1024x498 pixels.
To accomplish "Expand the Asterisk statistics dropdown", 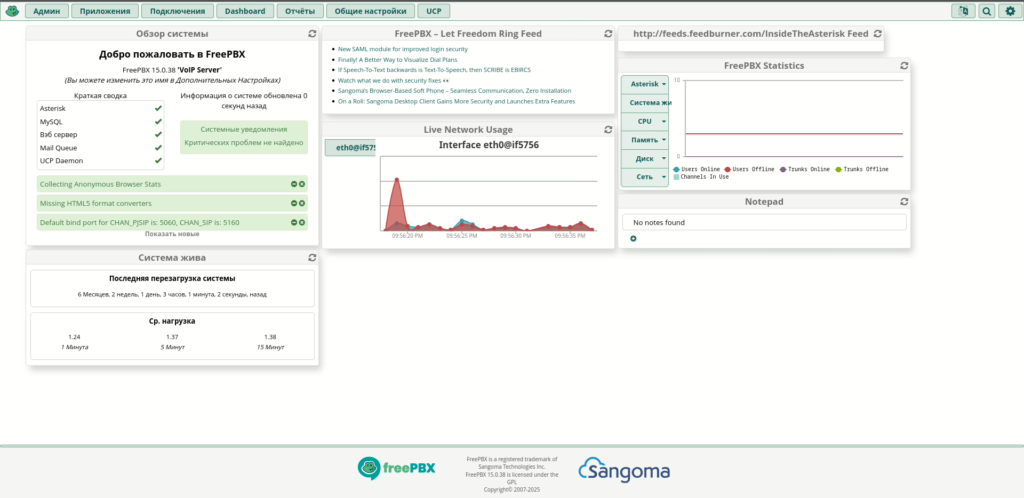I will pyautogui.click(x=645, y=84).
